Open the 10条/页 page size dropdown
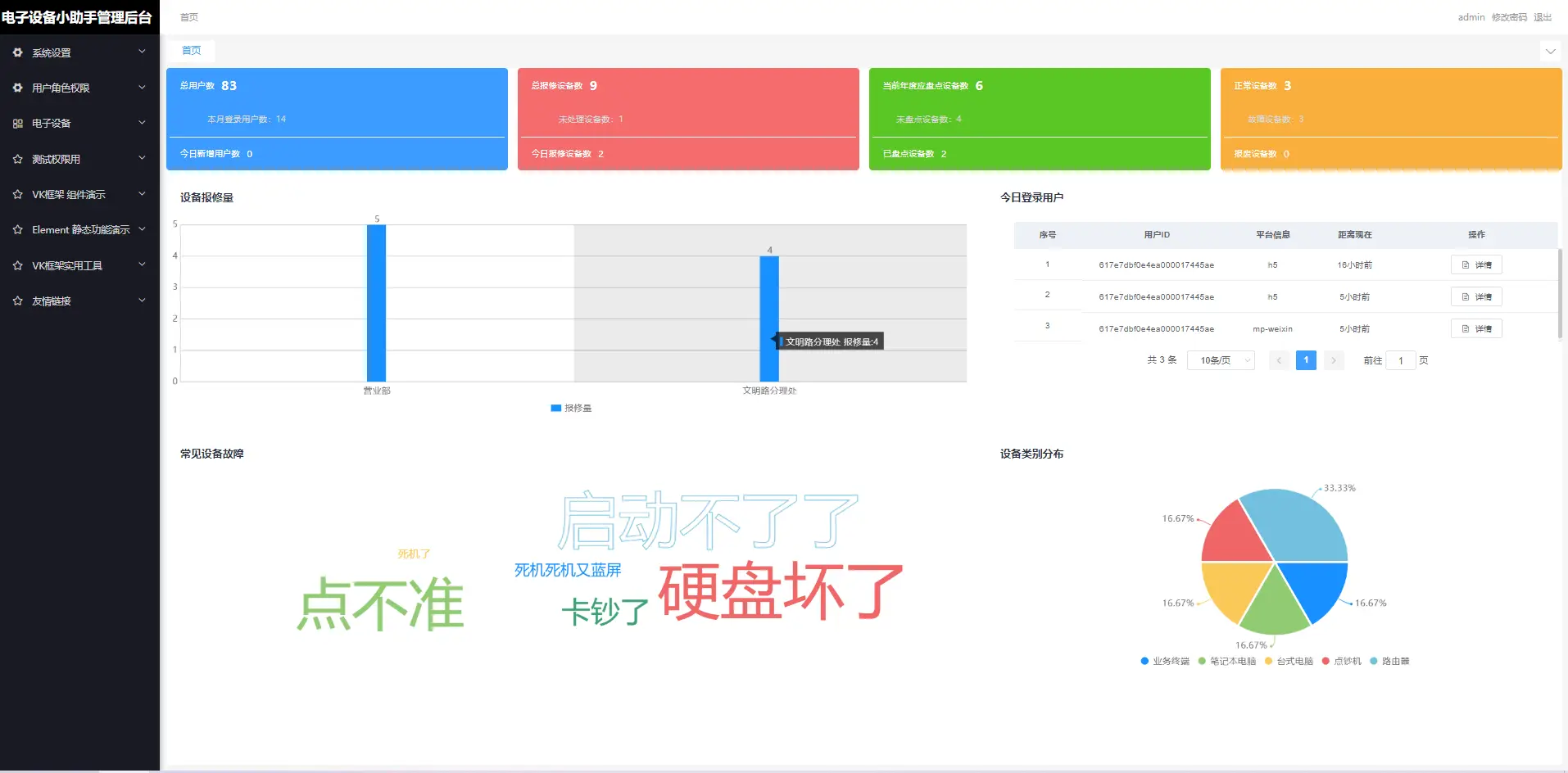 coord(1221,360)
